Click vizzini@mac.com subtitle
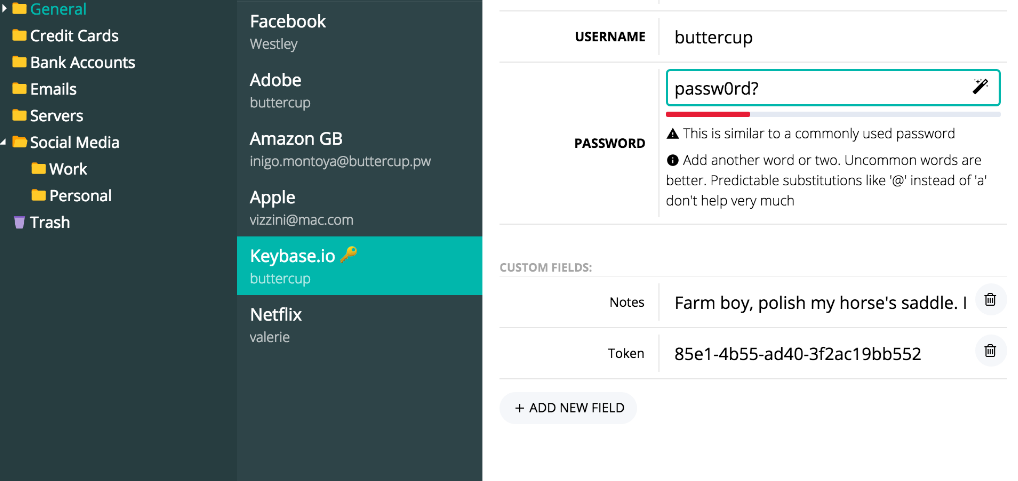The height and width of the screenshot is (481, 1018). [x=301, y=219]
